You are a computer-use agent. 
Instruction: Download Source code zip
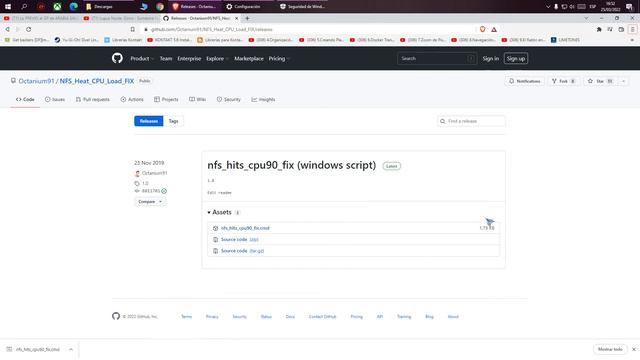[x=240, y=240]
